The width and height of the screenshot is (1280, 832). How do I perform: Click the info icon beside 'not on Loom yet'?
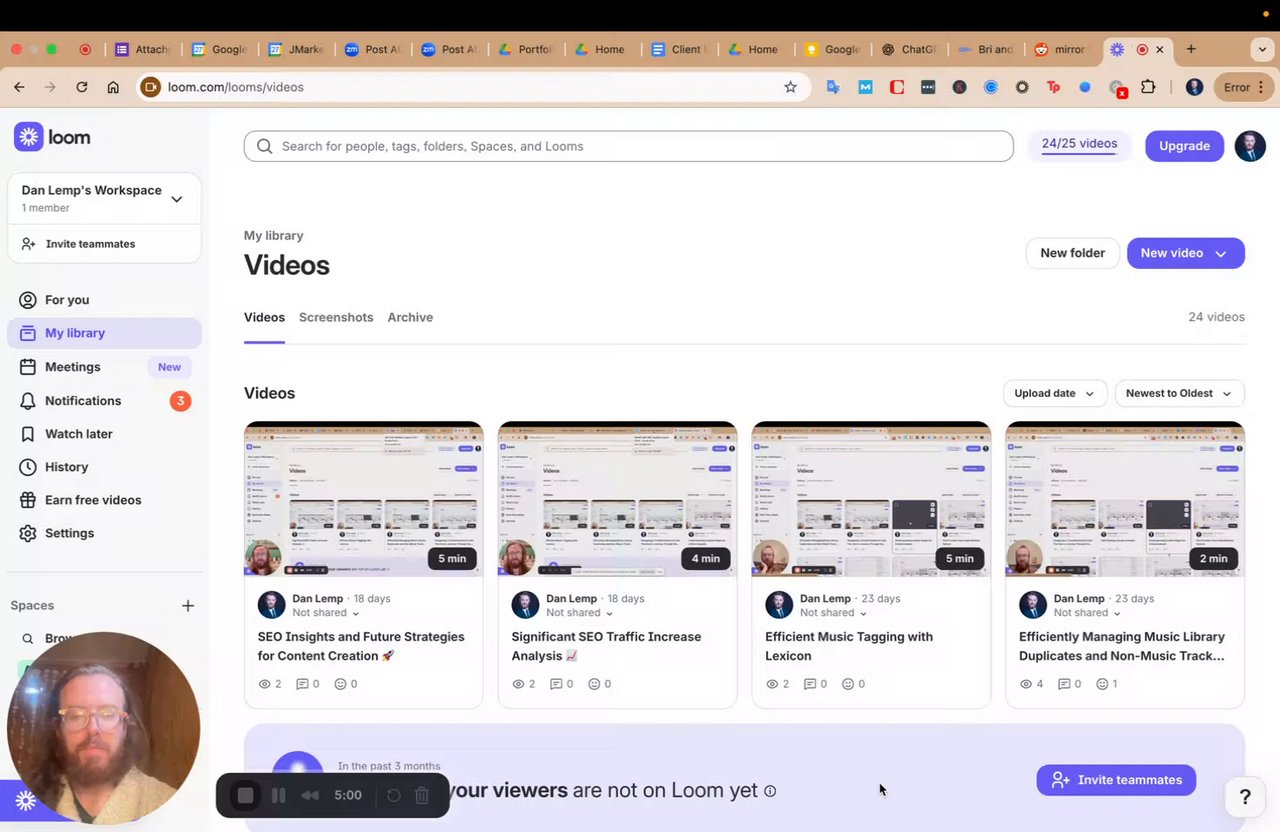pos(770,791)
